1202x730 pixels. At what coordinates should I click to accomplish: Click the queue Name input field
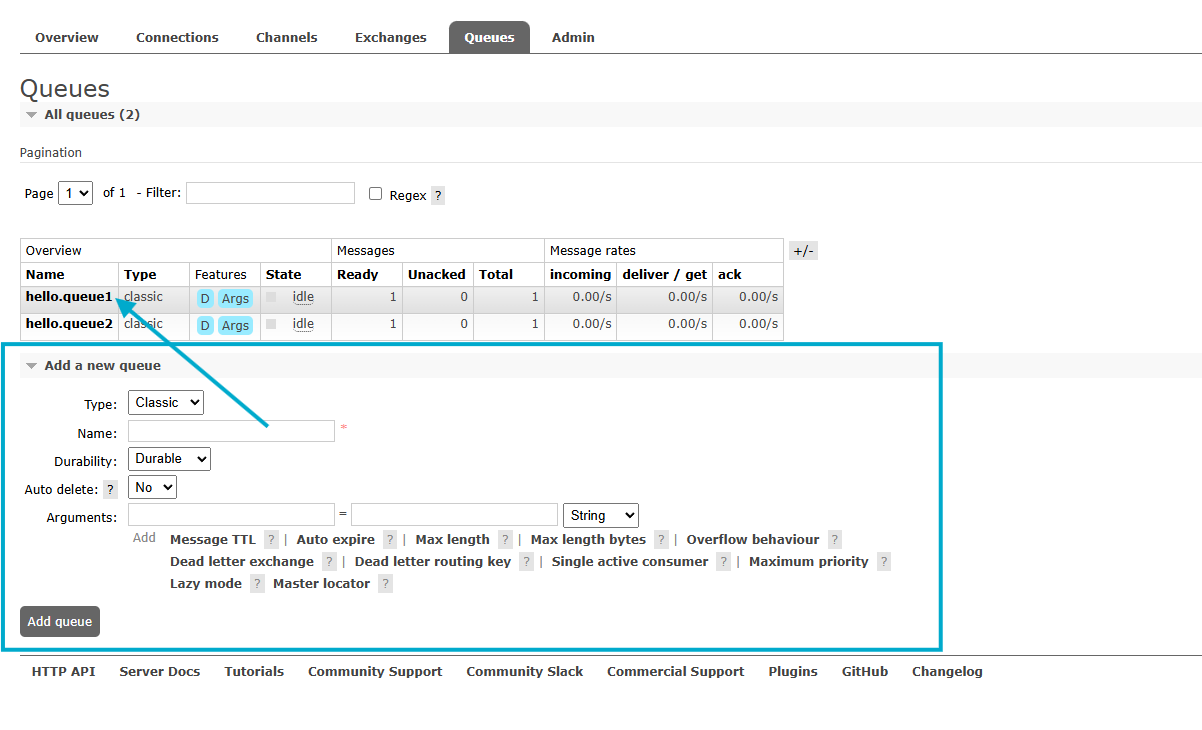pos(231,431)
